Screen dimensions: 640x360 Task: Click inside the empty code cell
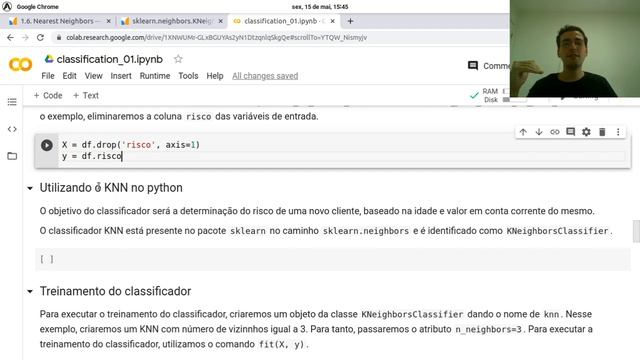[333, 259]
